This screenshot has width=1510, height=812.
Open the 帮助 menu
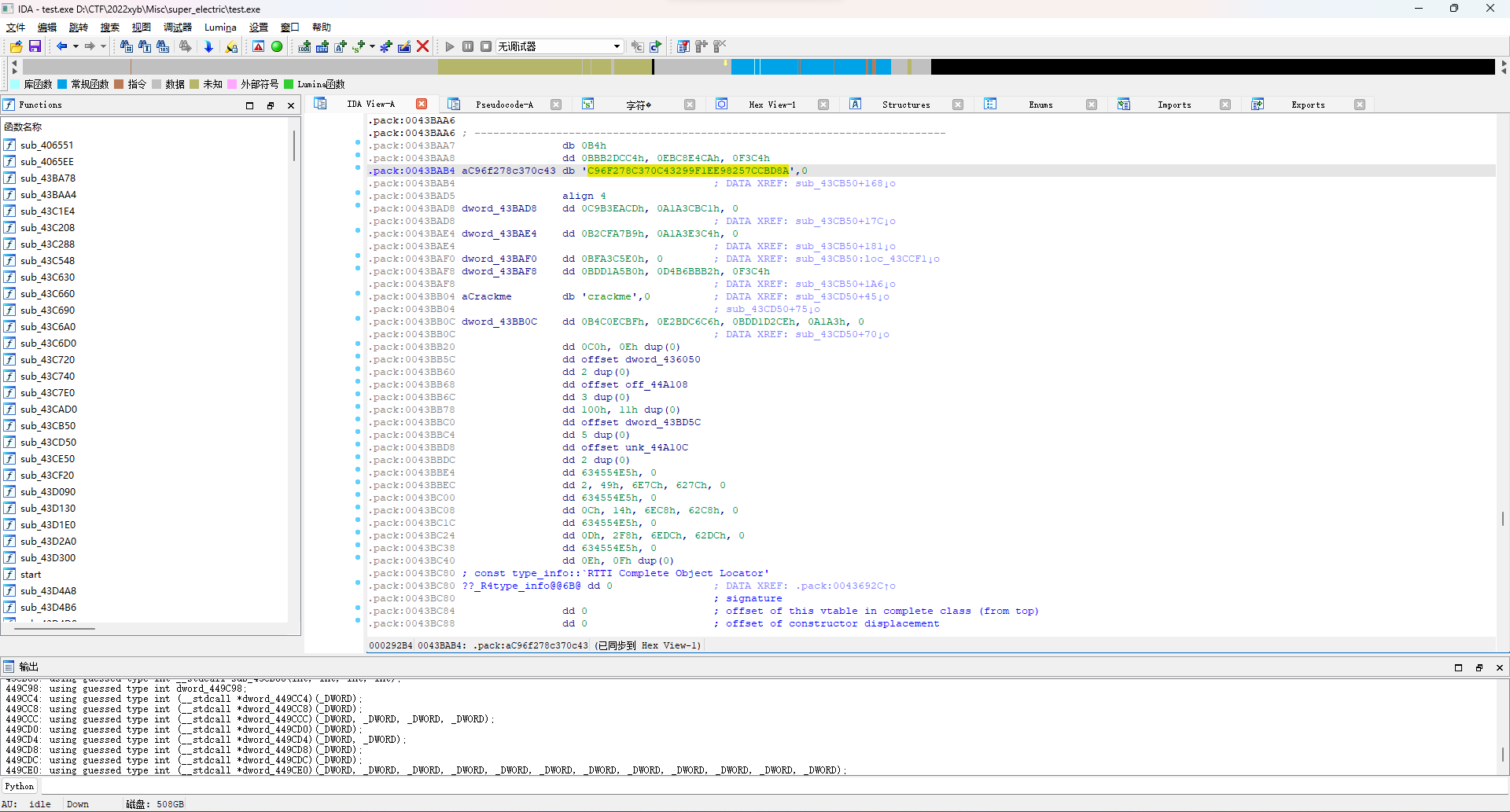[322, 28]
